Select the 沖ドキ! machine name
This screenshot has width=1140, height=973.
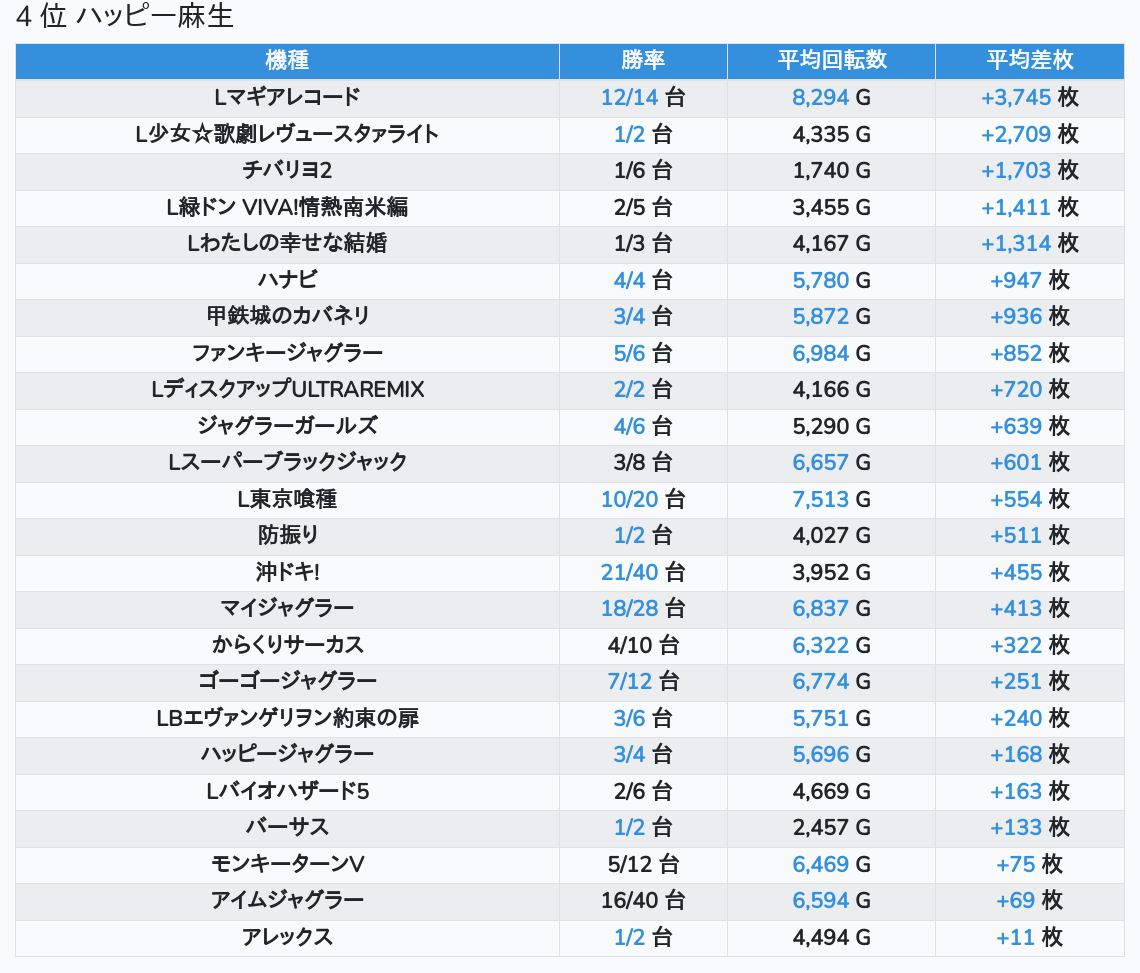pyautogui.click(x=287, y=572)
